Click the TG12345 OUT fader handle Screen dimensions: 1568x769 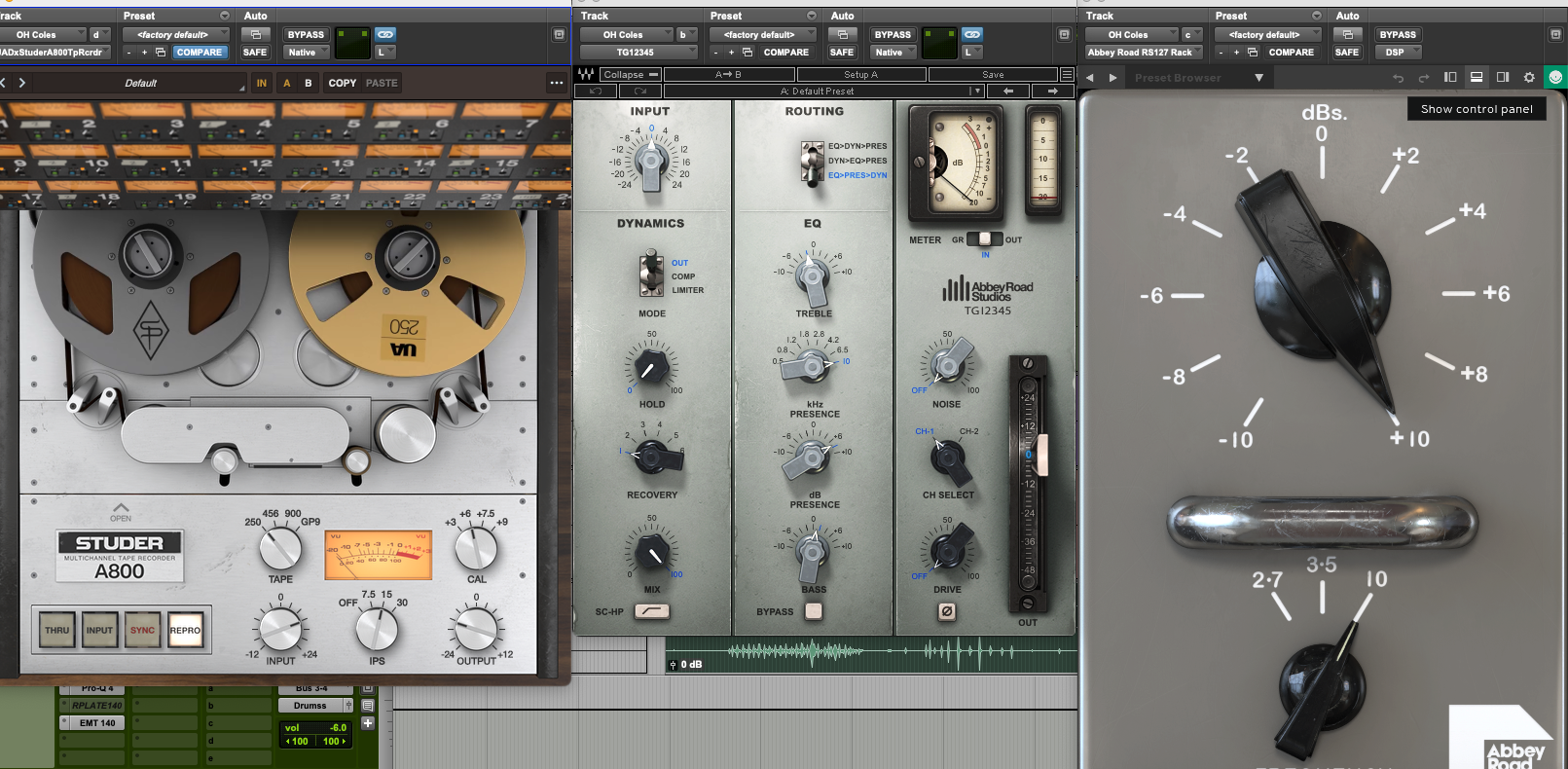tap(1042, 455)
